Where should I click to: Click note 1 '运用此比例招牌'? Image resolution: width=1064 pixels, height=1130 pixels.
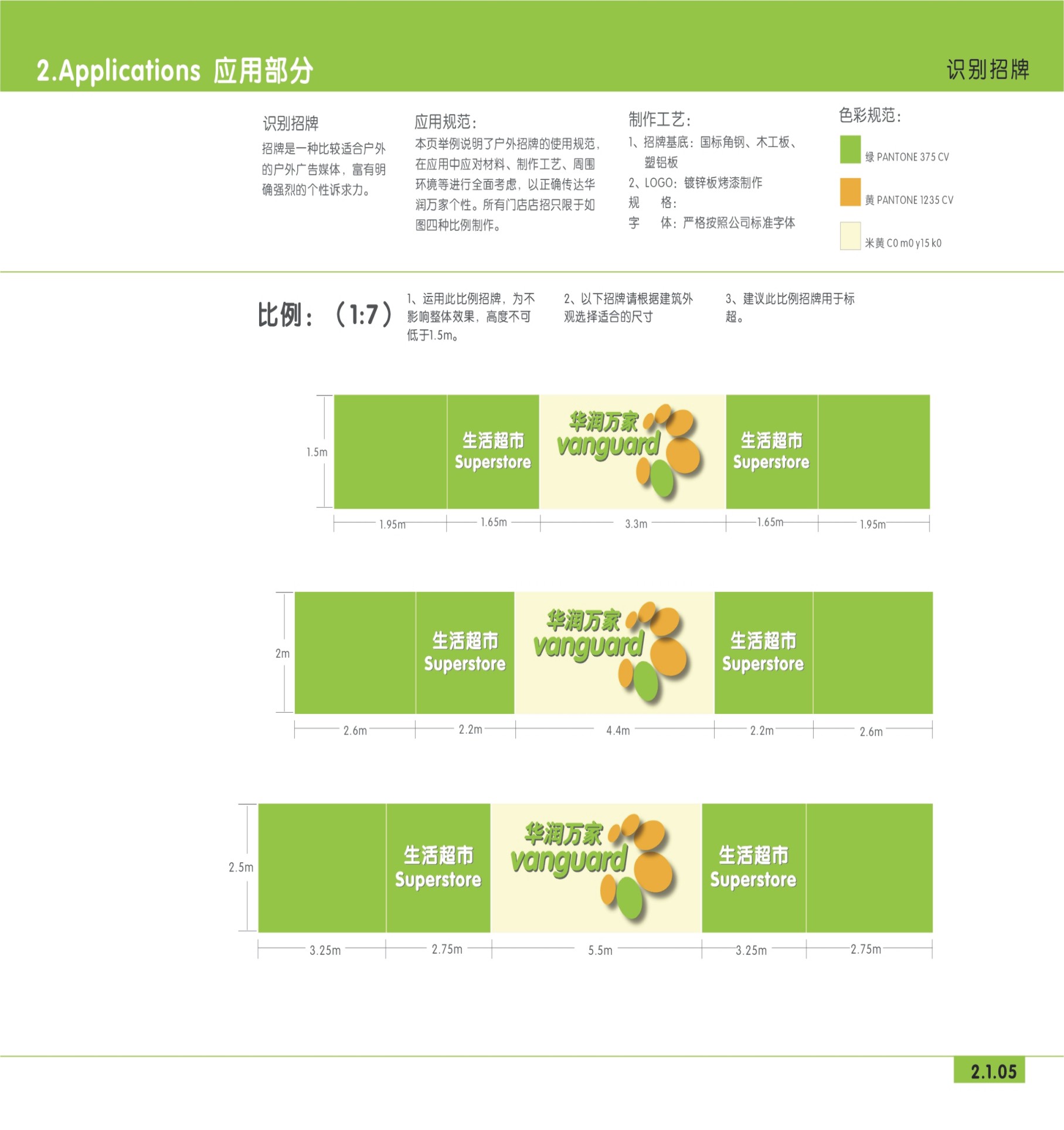coord(471,317)
